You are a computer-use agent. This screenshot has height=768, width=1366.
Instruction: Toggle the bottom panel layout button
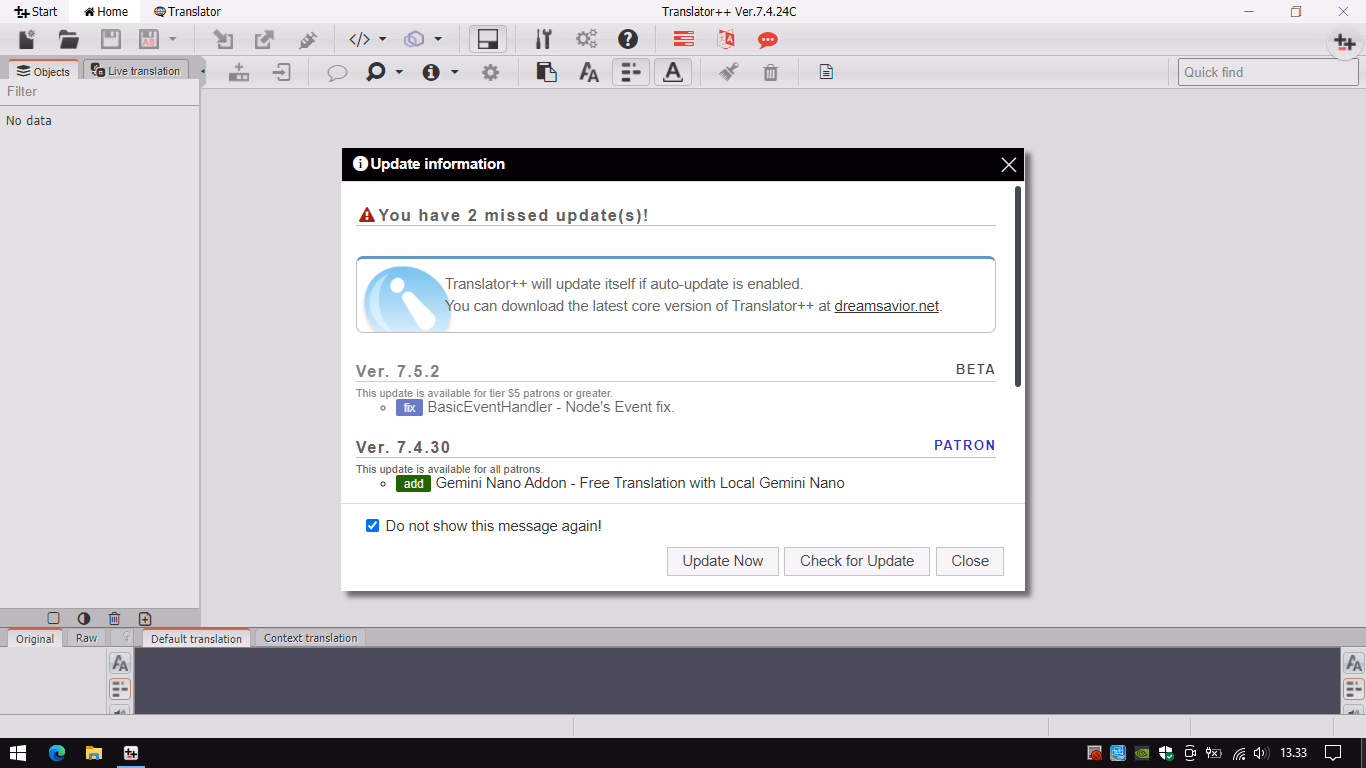pyautogui.click(x=488, y=40)
